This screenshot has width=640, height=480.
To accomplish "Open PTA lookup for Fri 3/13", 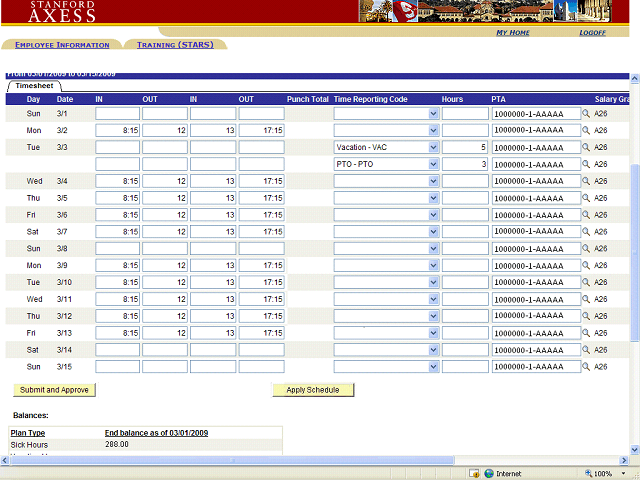I will [x=587, y=333].
